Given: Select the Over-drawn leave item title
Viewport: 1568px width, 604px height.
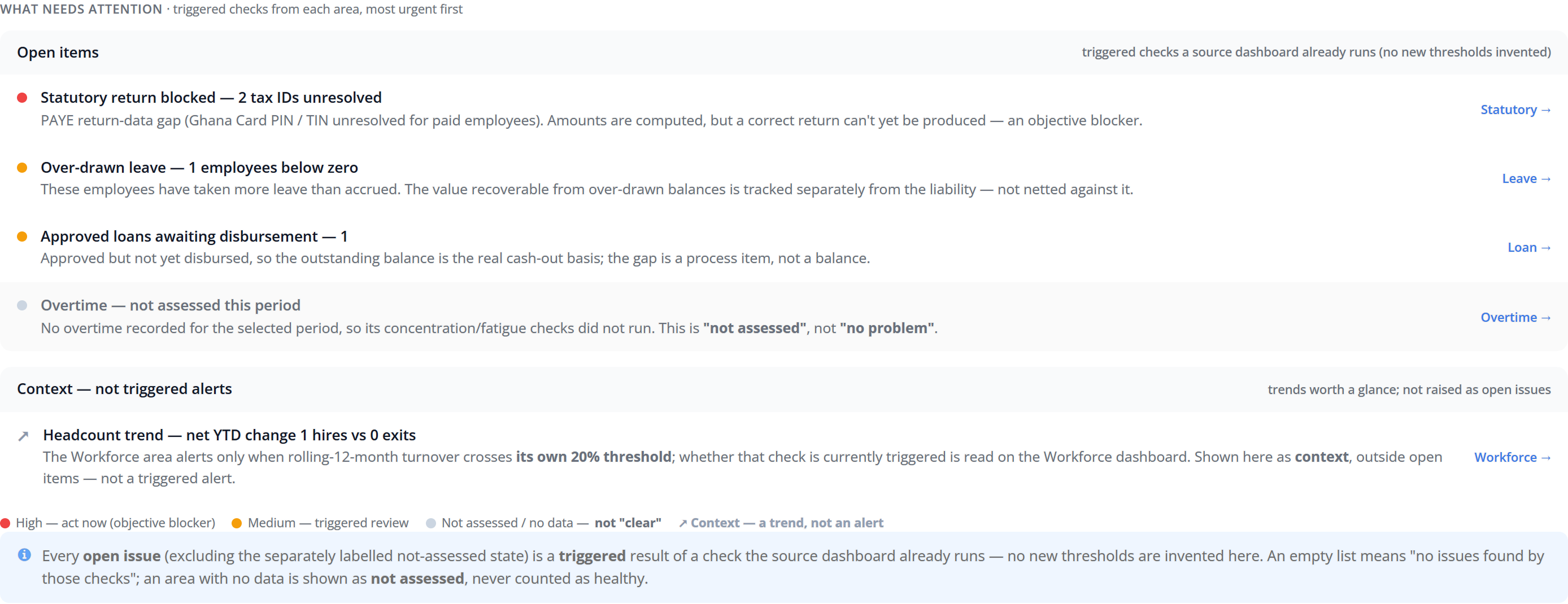Looking at the screenshot, I should tap(199, 167).
